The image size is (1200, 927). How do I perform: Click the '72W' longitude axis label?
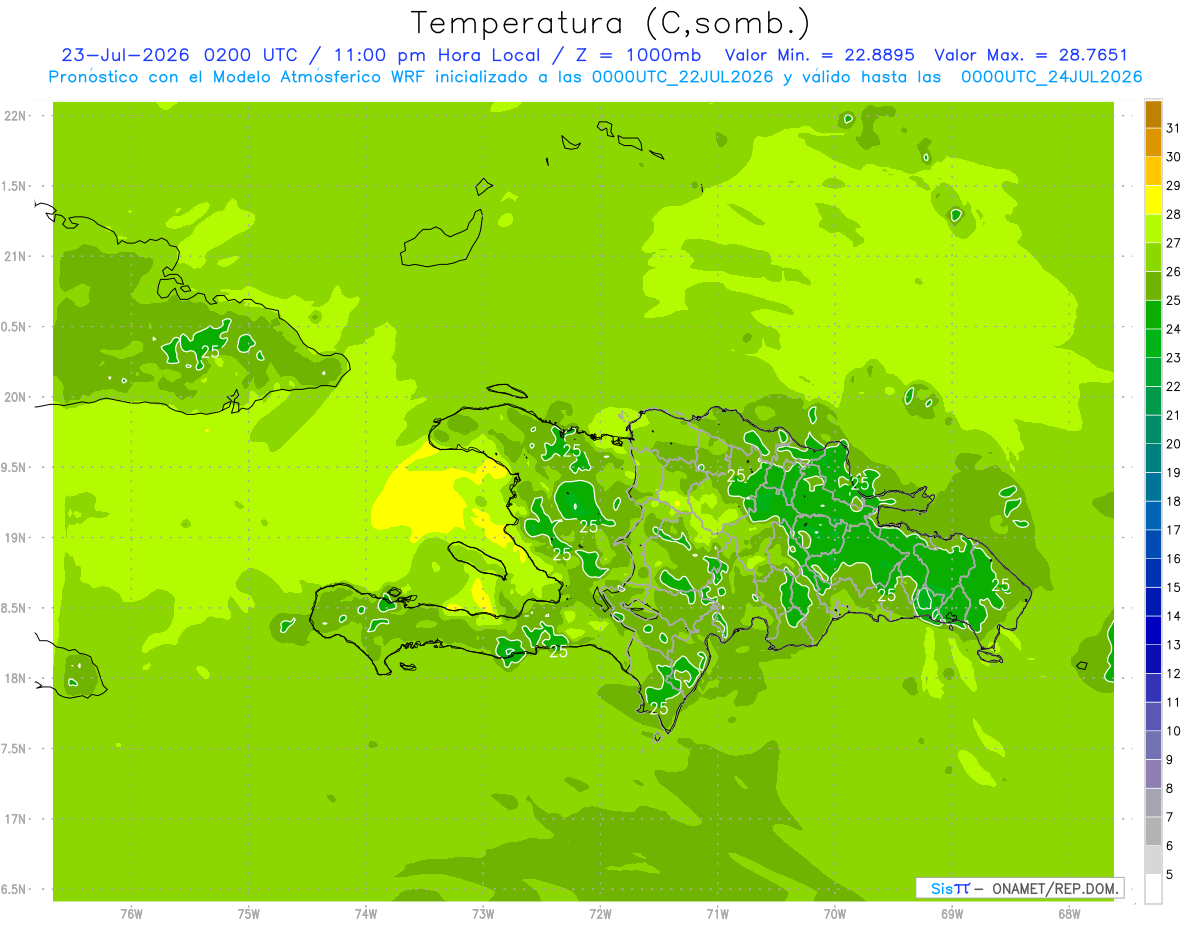(x=600, y=914)
